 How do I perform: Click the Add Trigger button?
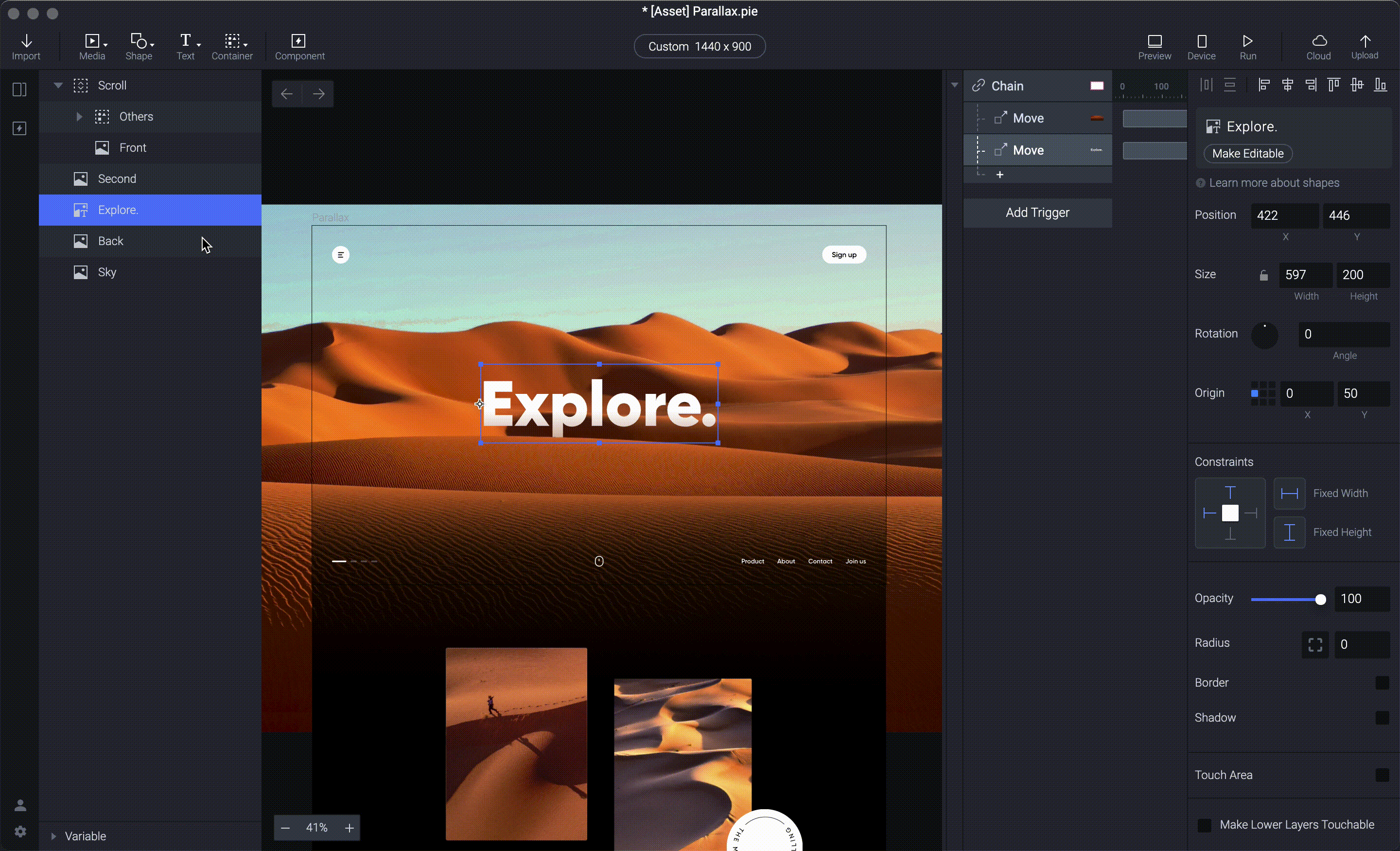tap(1037, 212)
